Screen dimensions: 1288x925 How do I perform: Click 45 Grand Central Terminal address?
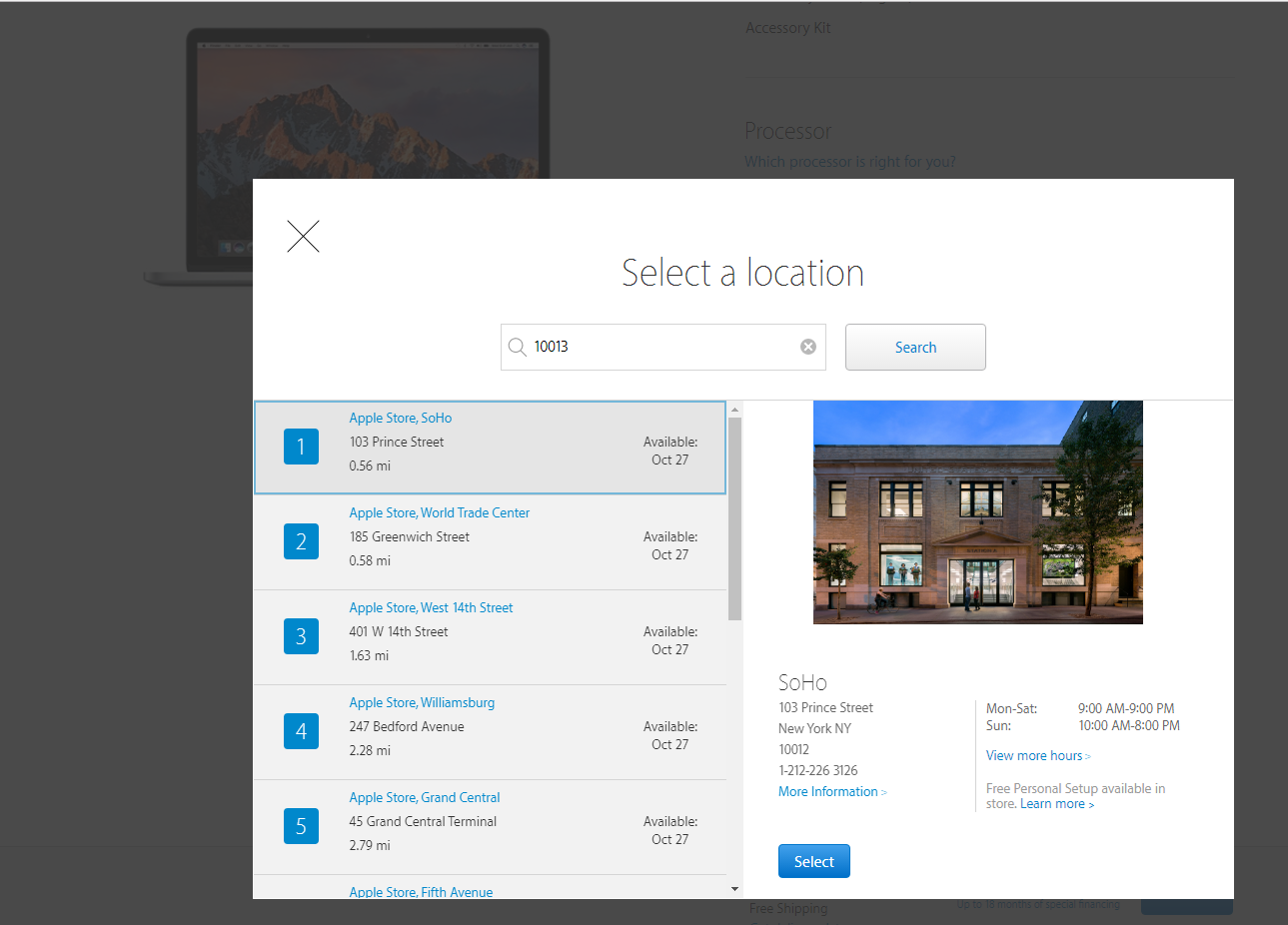423,821
